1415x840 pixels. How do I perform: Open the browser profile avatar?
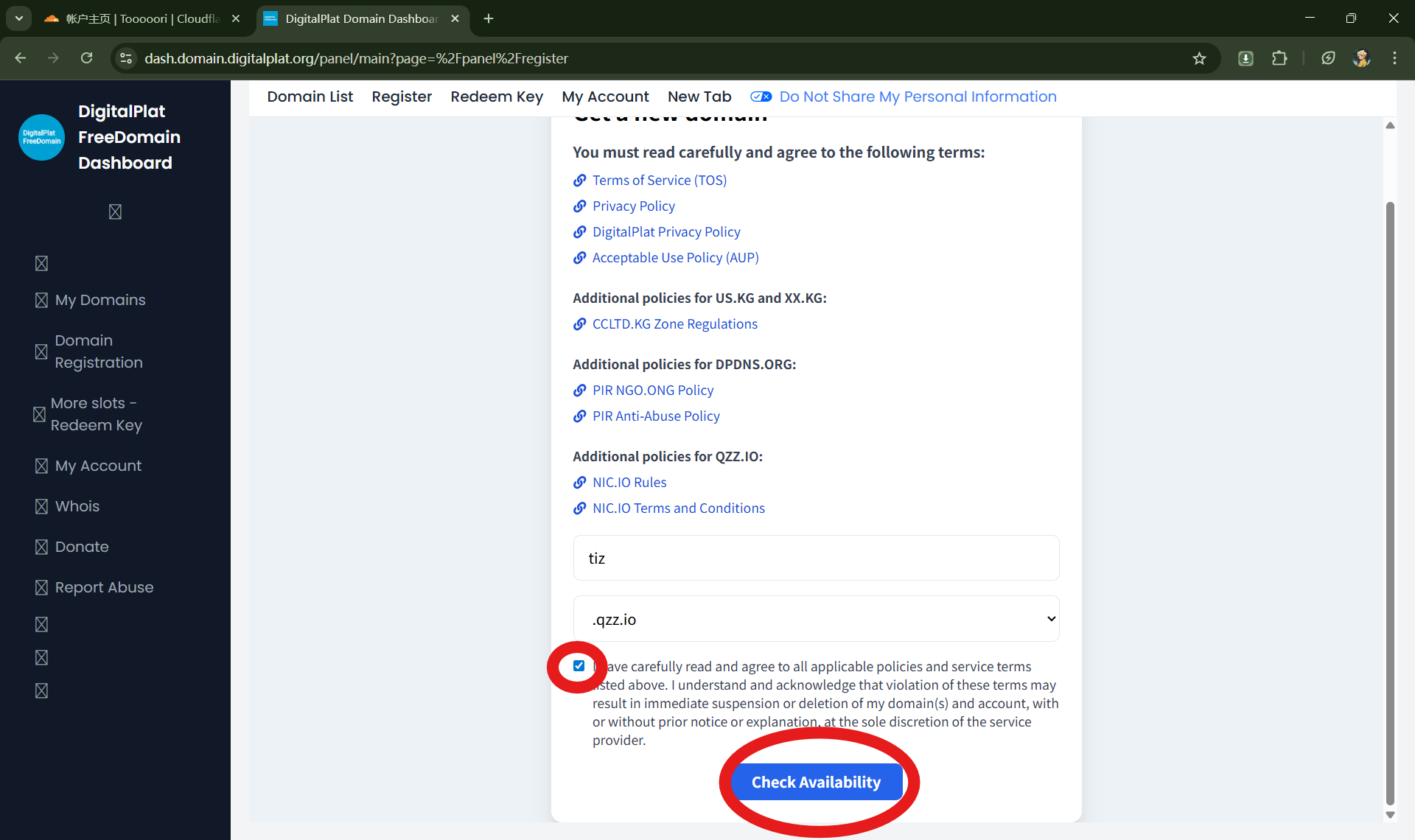pyautogui.click(x=1361, y=58)
